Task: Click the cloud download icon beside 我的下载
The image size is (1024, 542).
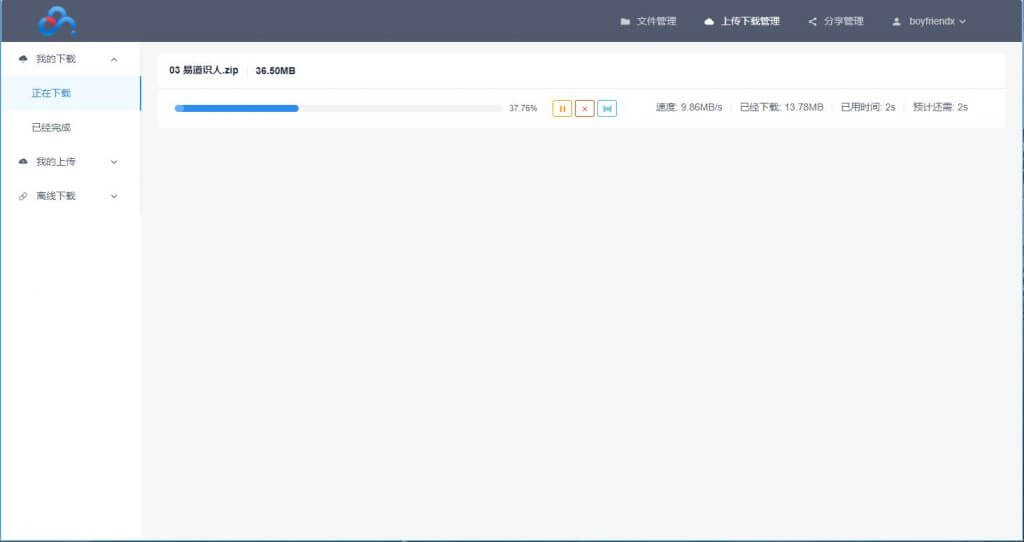Action: click(x=23, y=59)
